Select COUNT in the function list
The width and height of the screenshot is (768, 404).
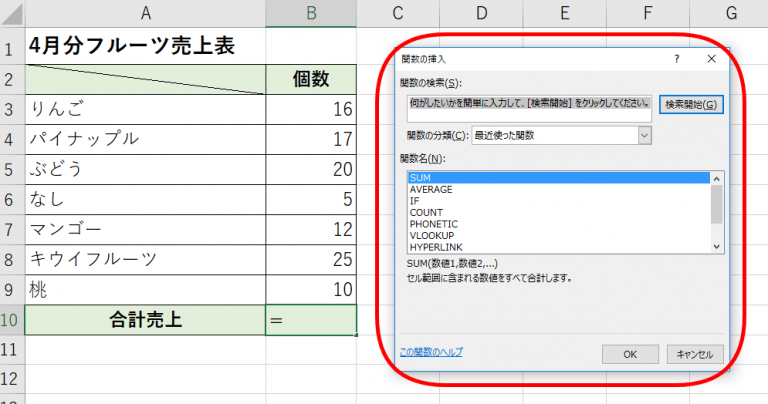[x=426, y=212]
